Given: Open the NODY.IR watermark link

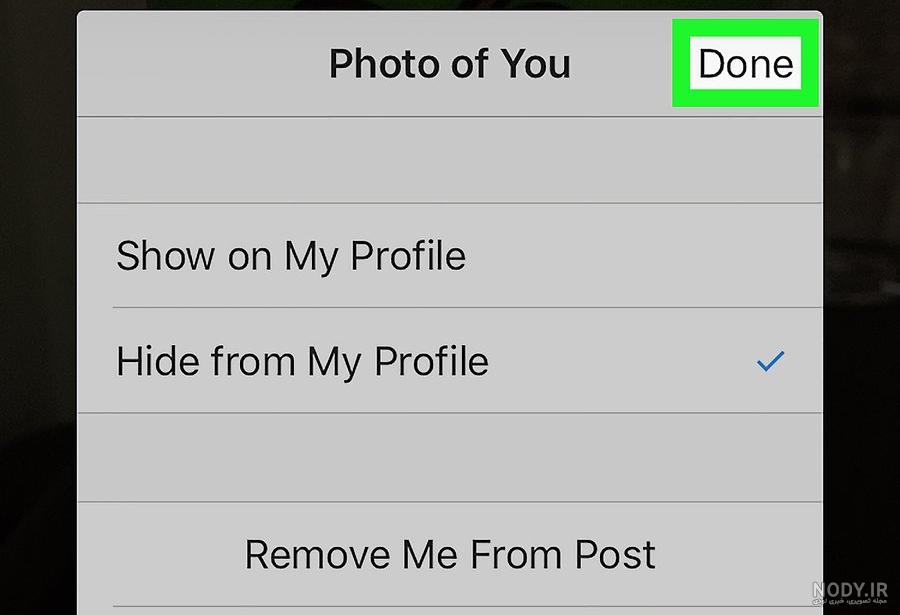Looking at the screenshot, I should (849, 589).
